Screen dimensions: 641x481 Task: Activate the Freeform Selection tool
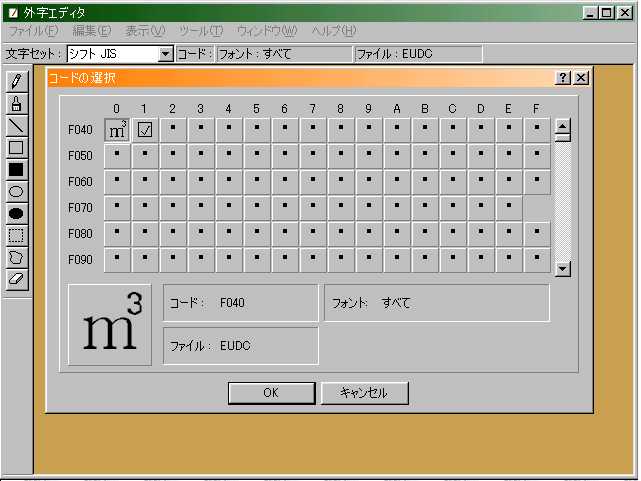16,257
